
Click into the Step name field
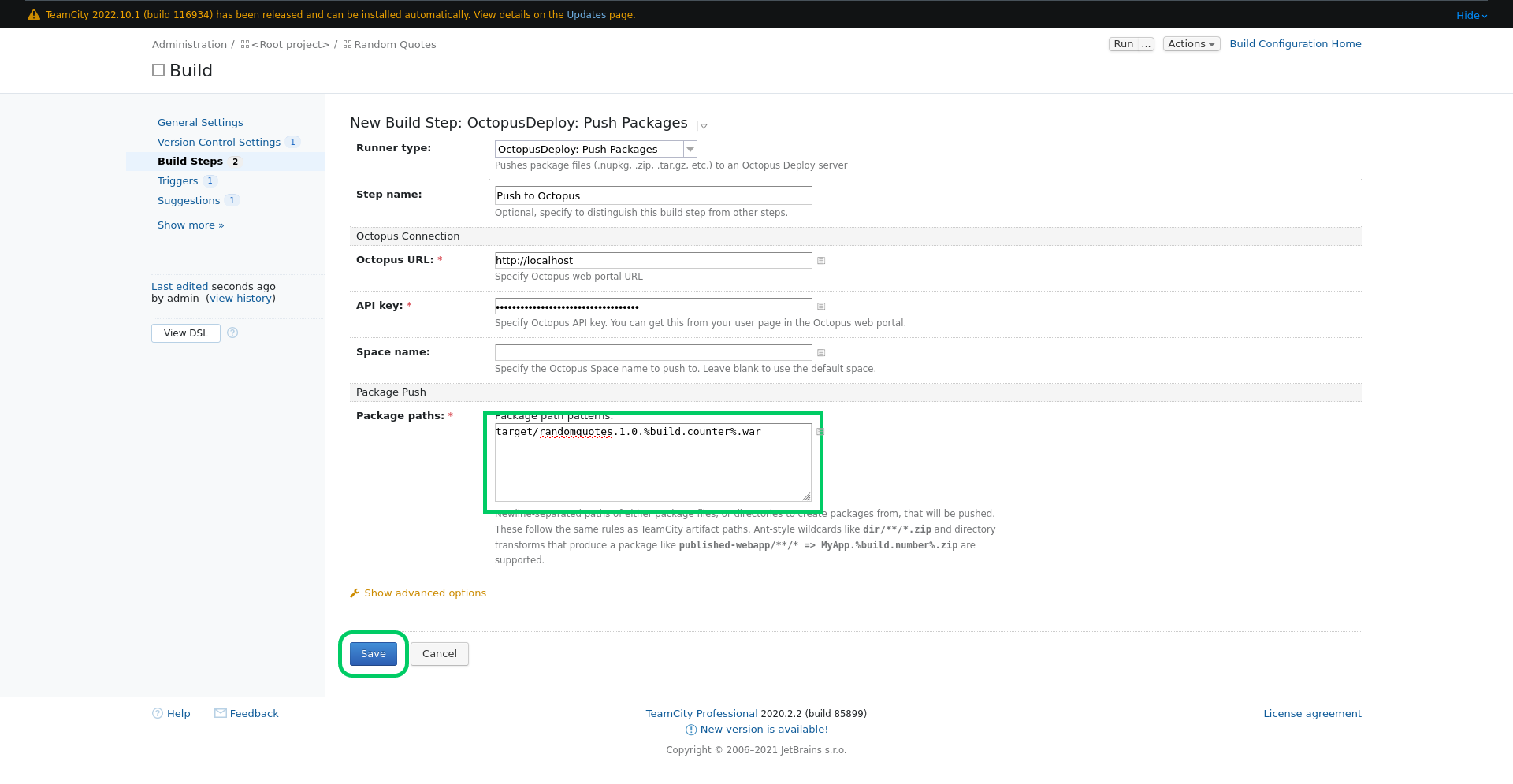[653, 195]
